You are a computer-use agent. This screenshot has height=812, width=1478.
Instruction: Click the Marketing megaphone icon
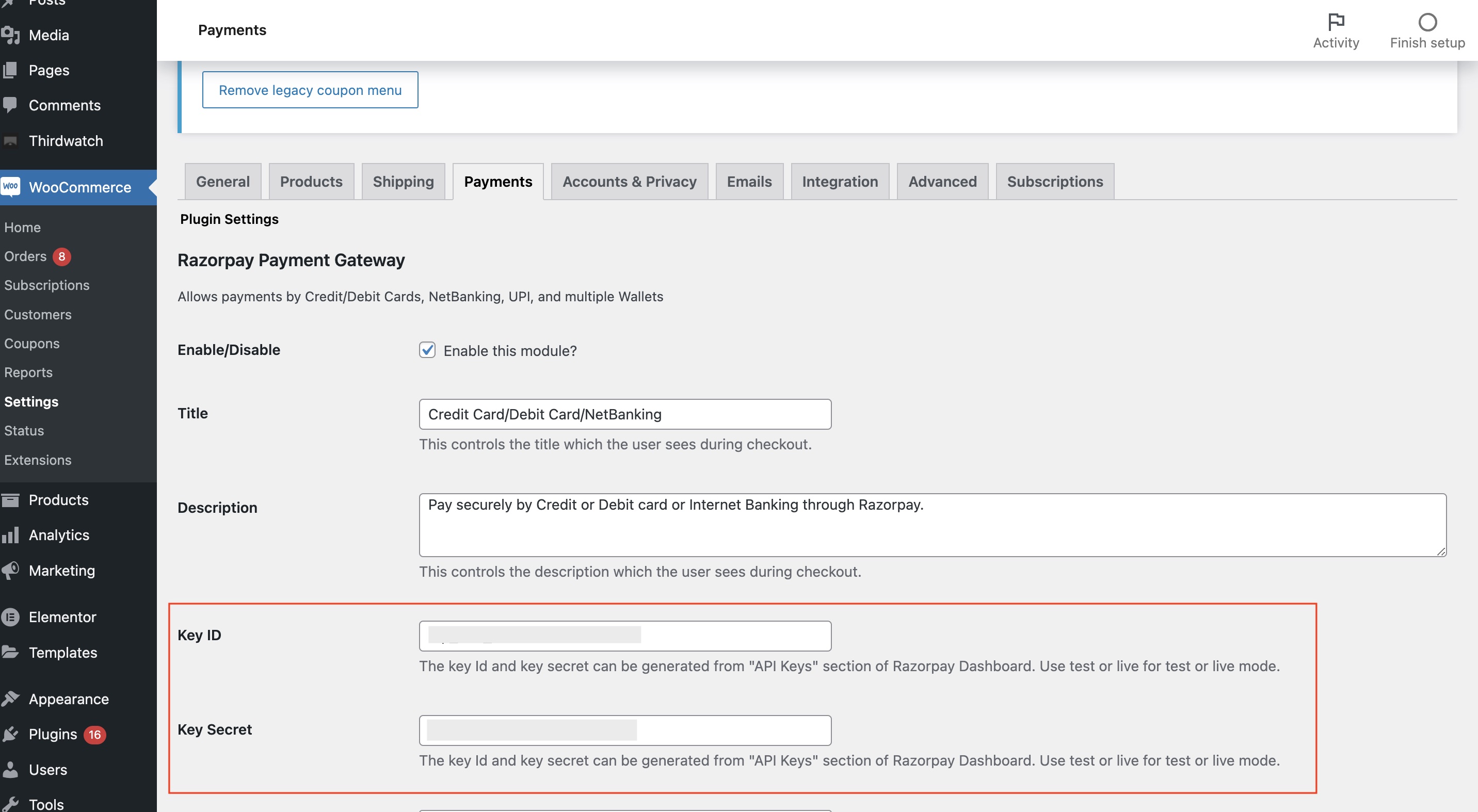tap(10, 571)
